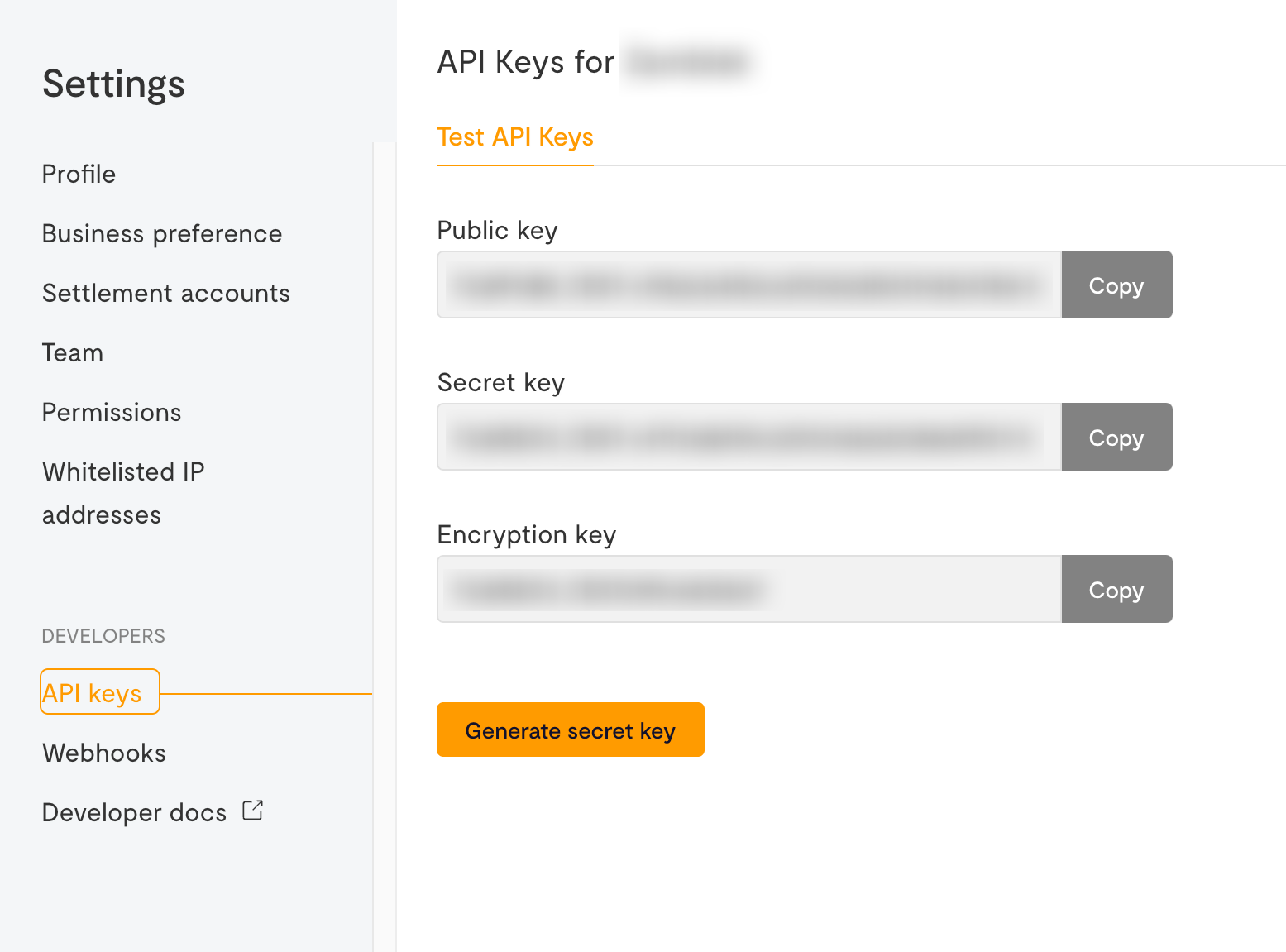Image resolution: width=1286 pixels, height=952 pixels.
Task: Click the Settings heading
Action: (114, 84)
